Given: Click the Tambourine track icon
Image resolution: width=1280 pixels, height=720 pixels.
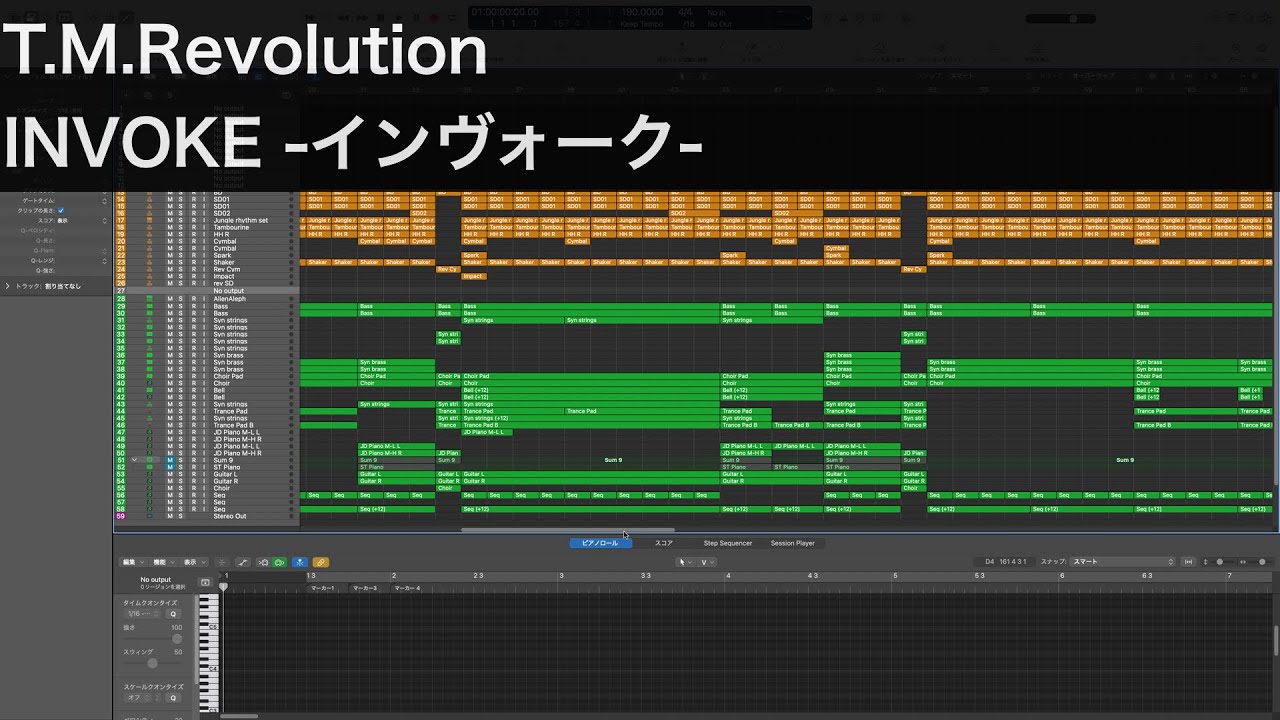Looking at the screenshot, I should tap(149, 227).
